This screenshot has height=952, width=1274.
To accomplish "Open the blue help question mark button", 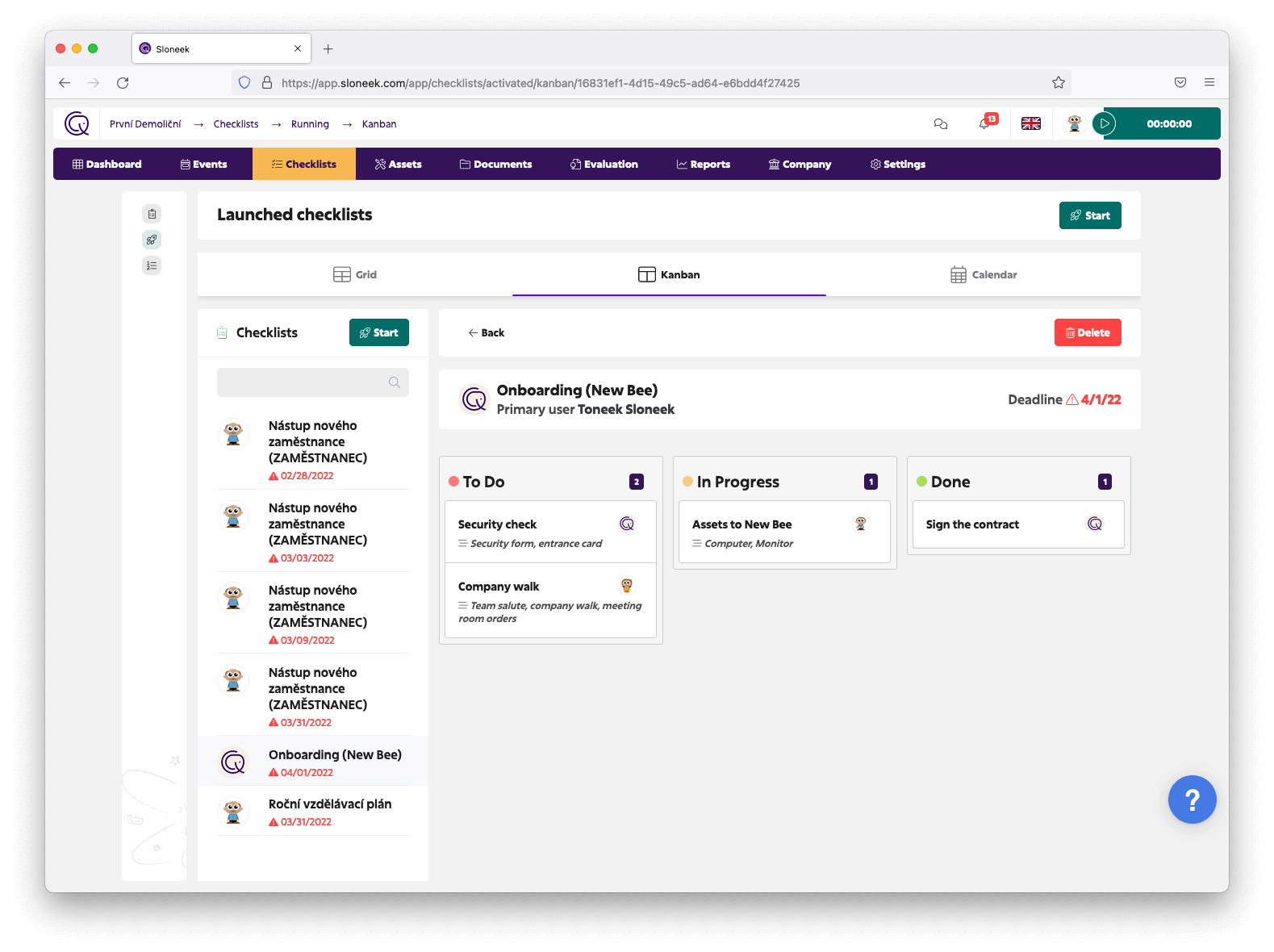I will (x=1193, y=800).
